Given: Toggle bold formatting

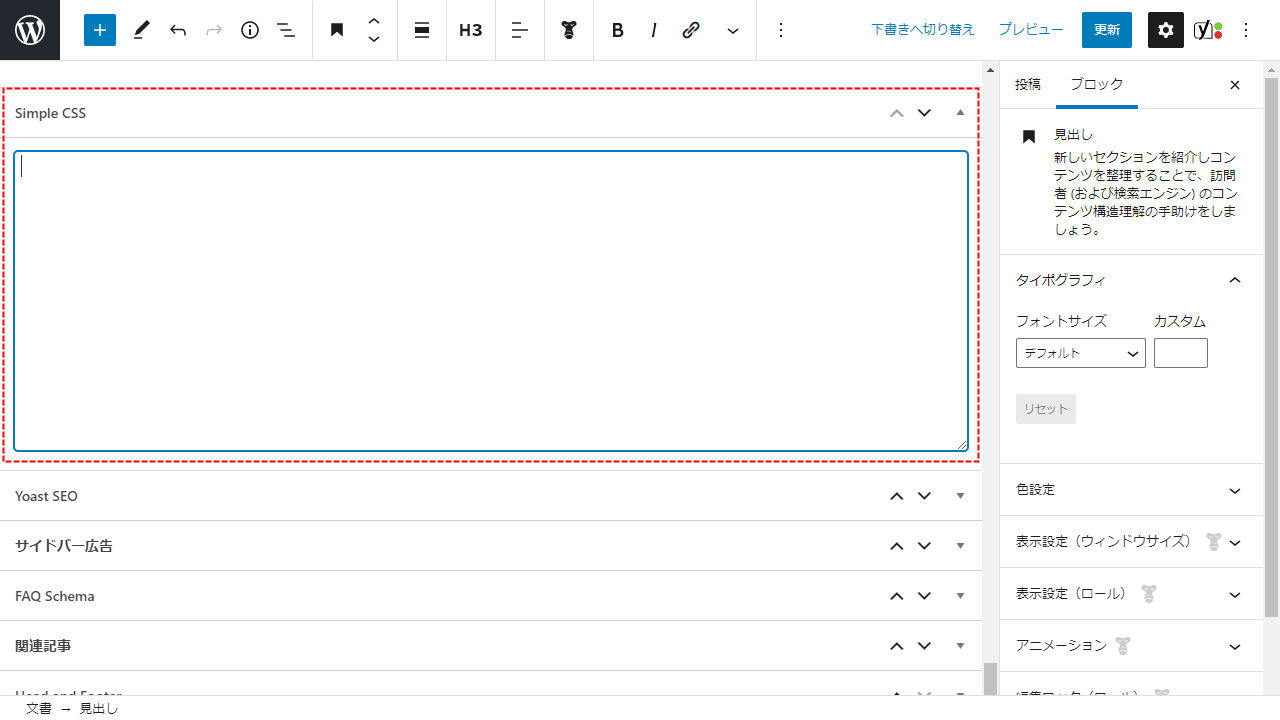Looking at the screenshot, I should [x=618, y=30].
